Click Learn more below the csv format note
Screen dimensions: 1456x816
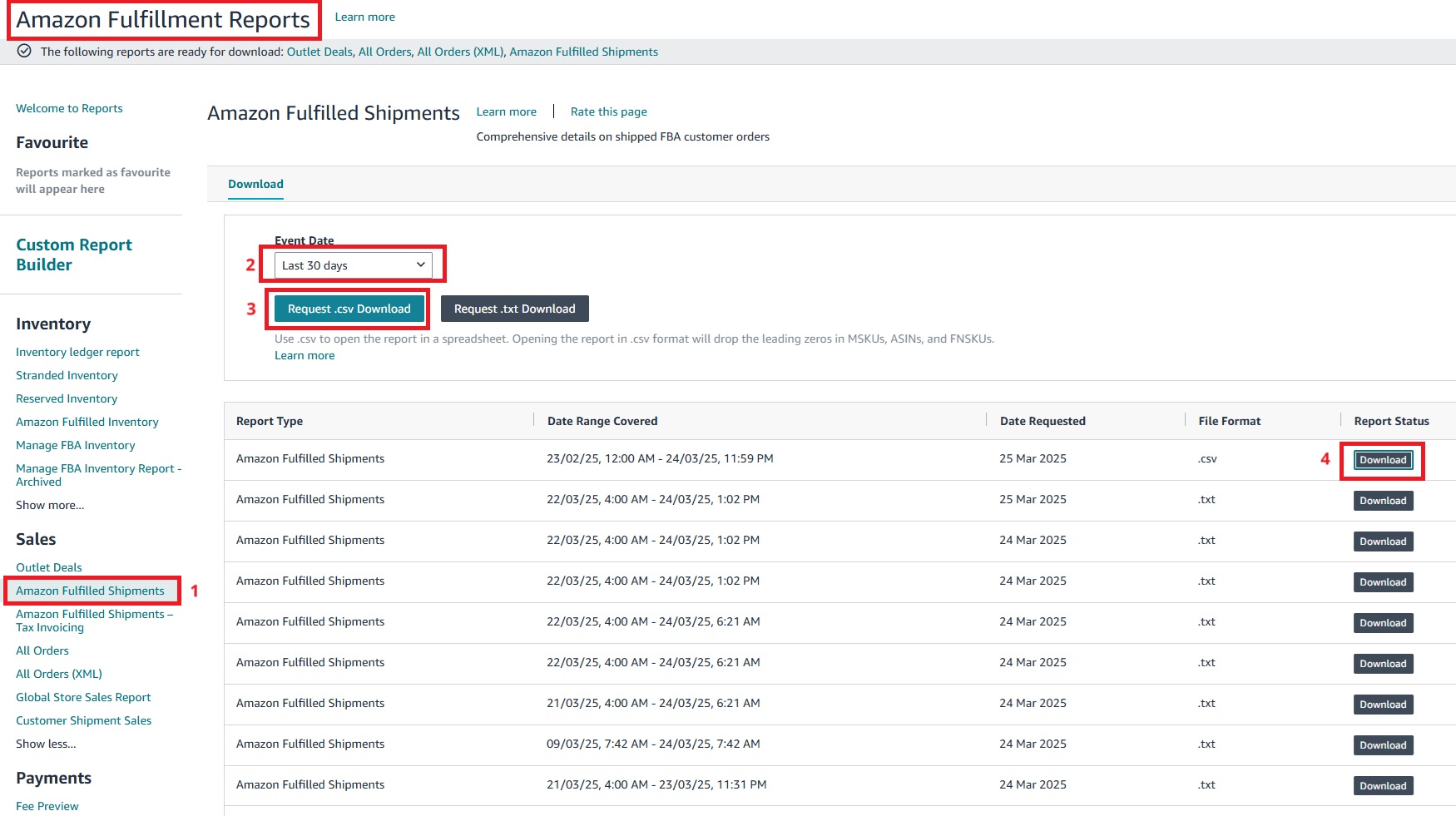coord(305,355)
